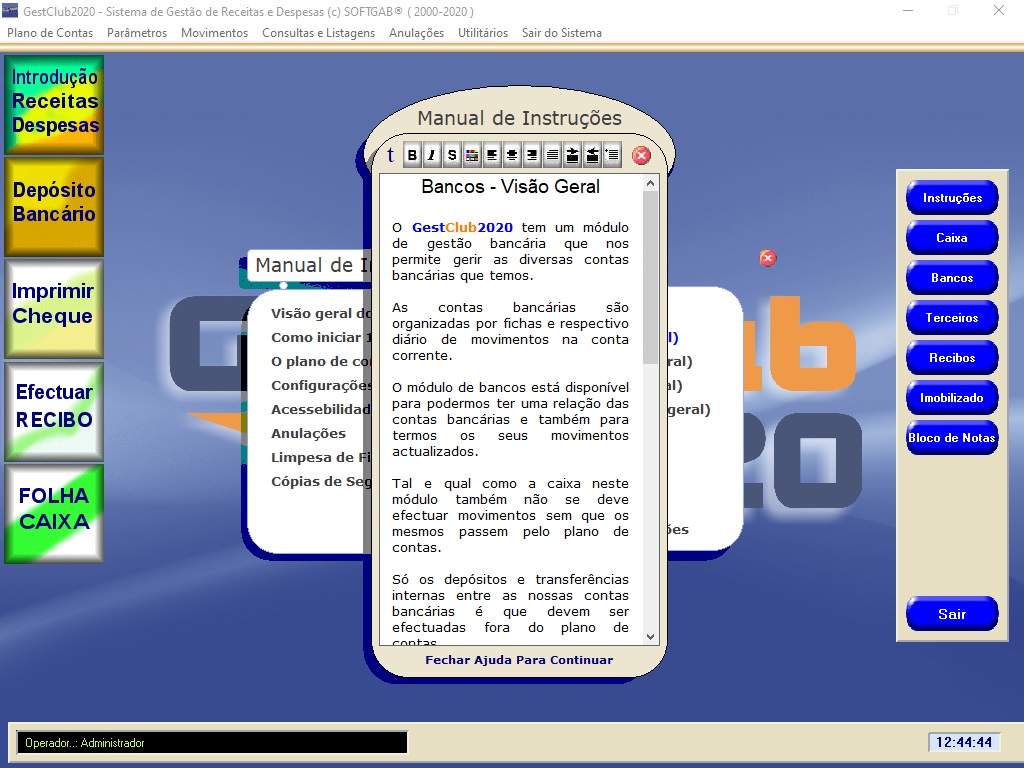Open the Movimentos menu
The image size is (1024, 768).
(214, 33)
